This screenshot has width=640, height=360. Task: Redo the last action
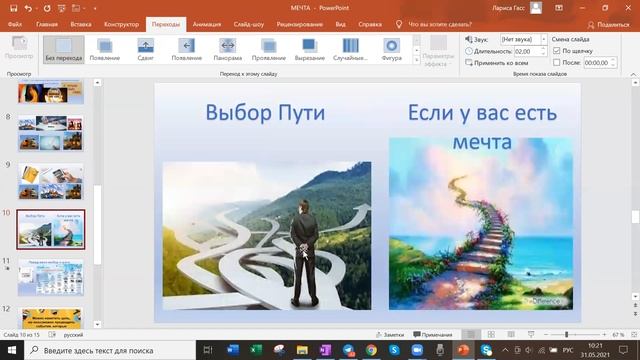(47, 8)
